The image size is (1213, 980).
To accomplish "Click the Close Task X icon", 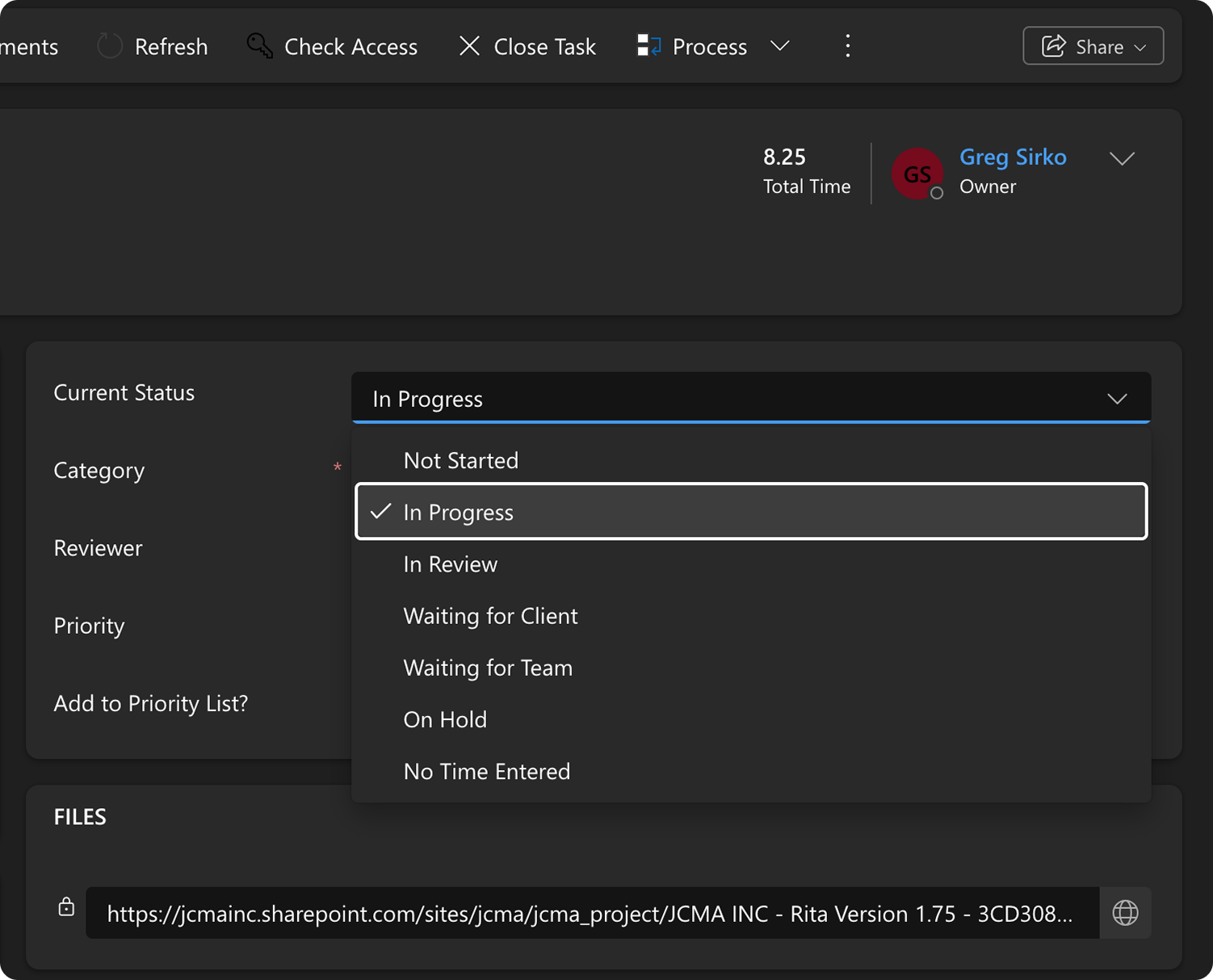I will 469,46.
